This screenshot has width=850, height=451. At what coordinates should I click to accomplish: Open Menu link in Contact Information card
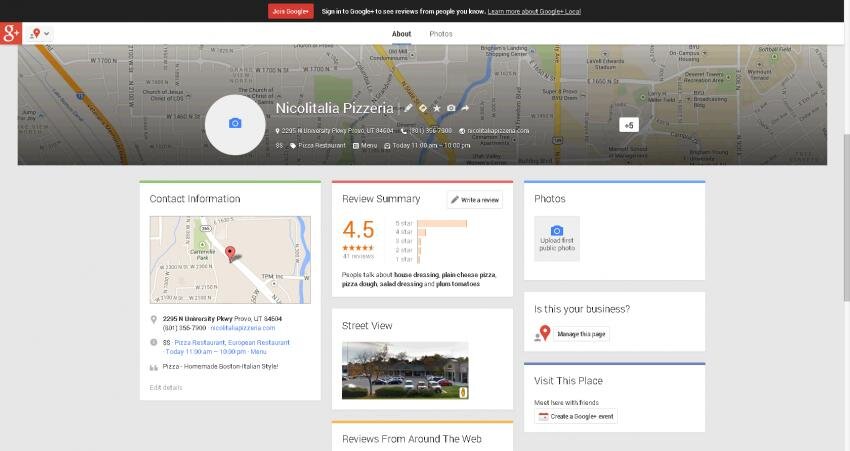(259, 352)
